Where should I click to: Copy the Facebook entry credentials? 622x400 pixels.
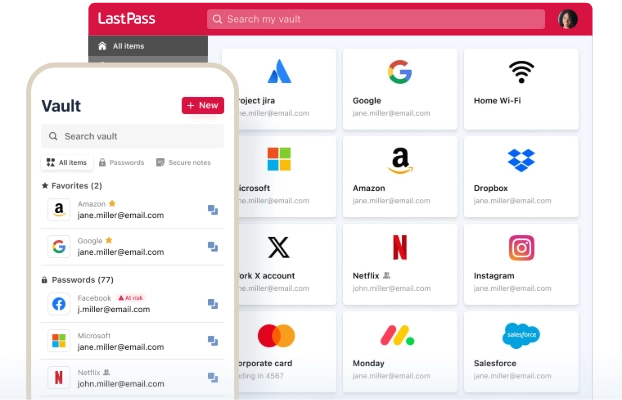(x=213, y=304)
